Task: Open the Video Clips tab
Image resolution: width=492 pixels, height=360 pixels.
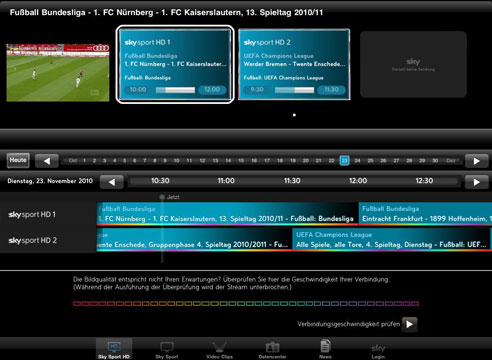Action: click(219, 349)
